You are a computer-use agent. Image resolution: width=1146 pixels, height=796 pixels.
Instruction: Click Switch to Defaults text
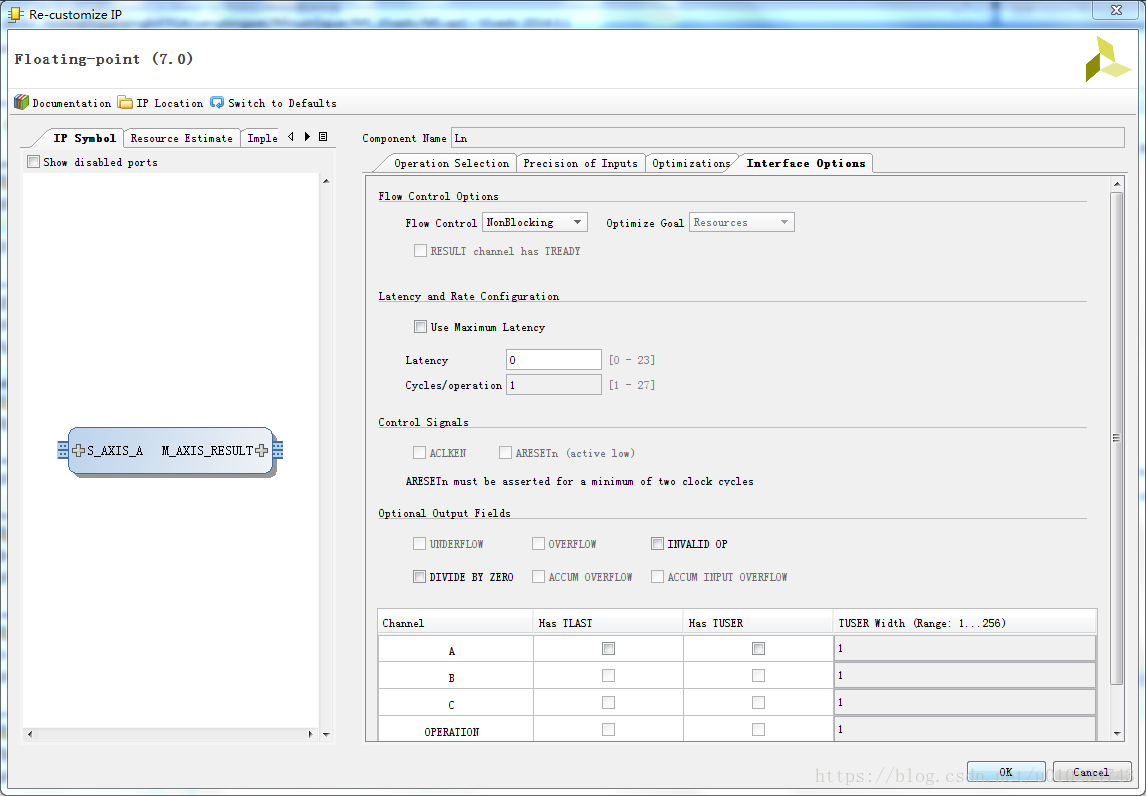[282, 103]
